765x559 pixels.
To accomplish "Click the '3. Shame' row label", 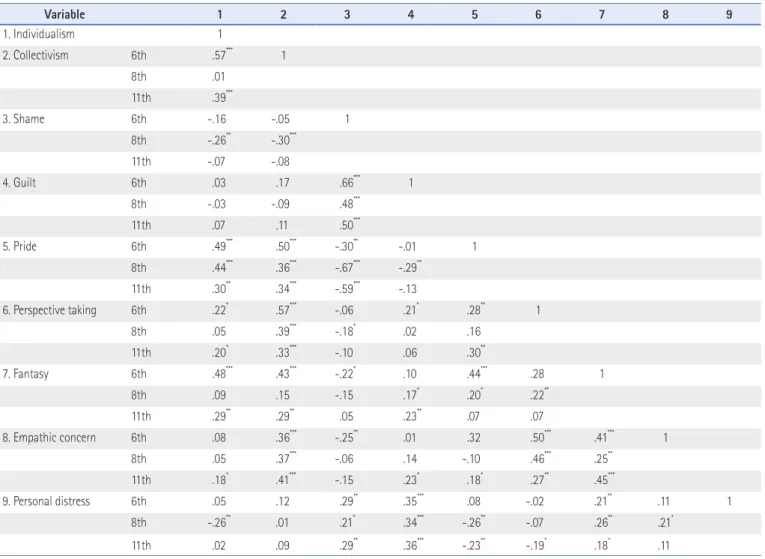I will (x=23, y=119).
